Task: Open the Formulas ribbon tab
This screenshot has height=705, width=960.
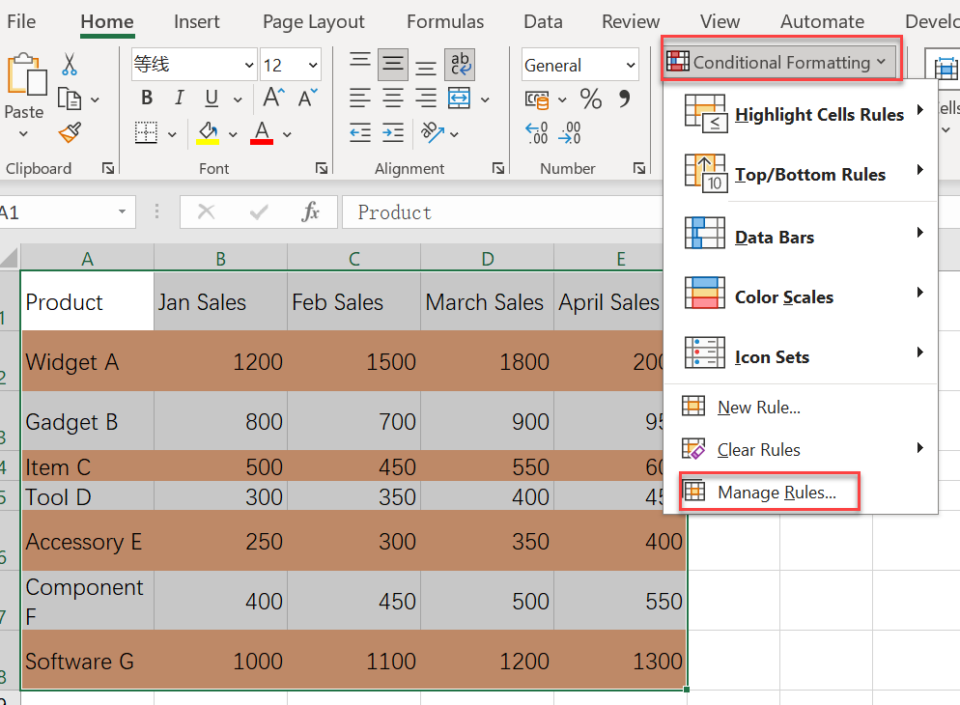Action: tap(445, 21)
